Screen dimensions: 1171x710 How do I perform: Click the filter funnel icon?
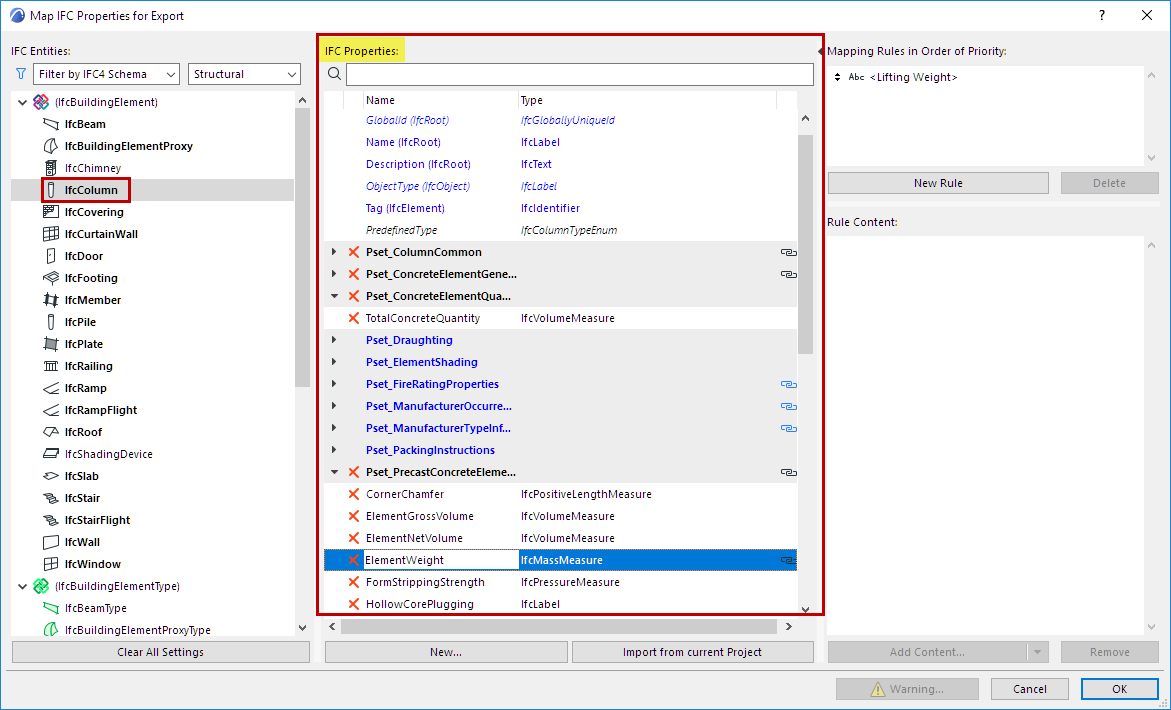click(x=20, y=74)
